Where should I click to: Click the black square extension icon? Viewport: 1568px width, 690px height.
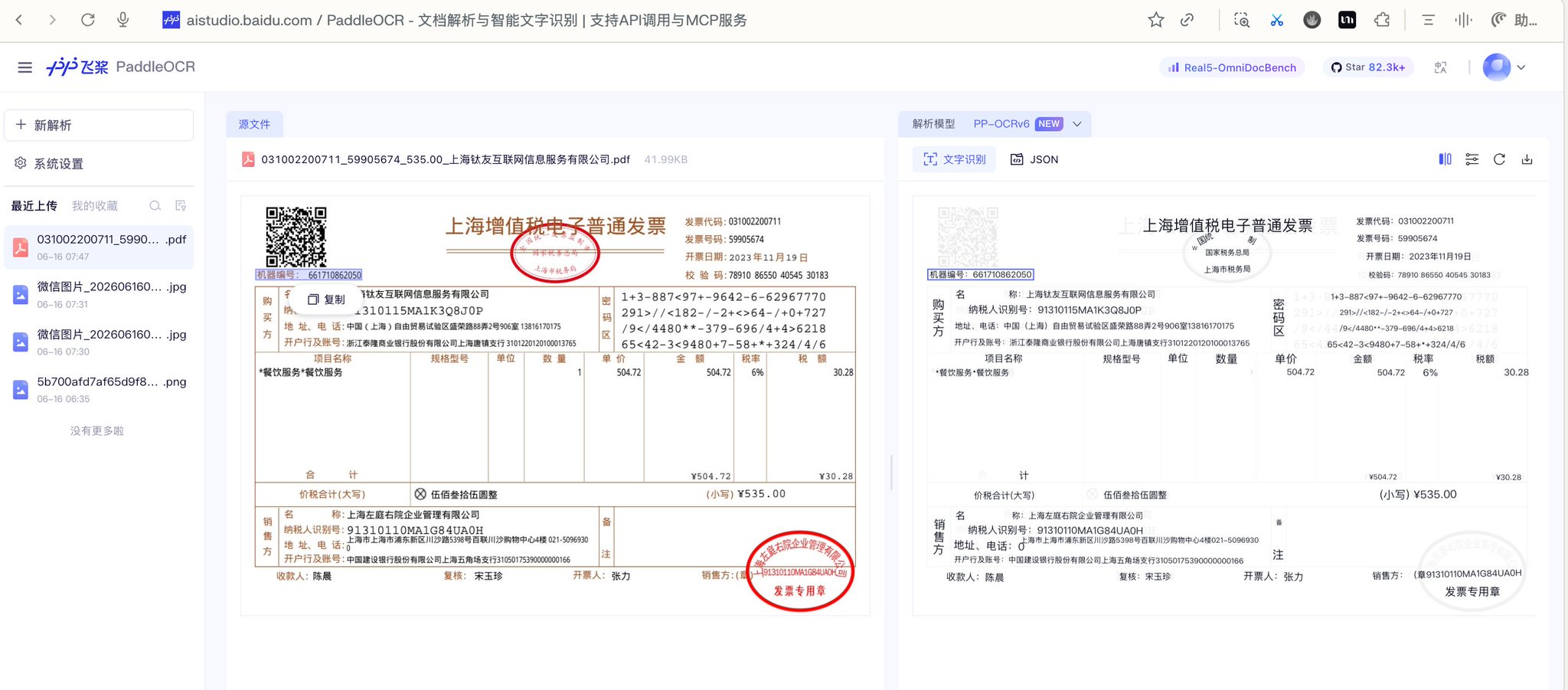(x=1347, y=20)
